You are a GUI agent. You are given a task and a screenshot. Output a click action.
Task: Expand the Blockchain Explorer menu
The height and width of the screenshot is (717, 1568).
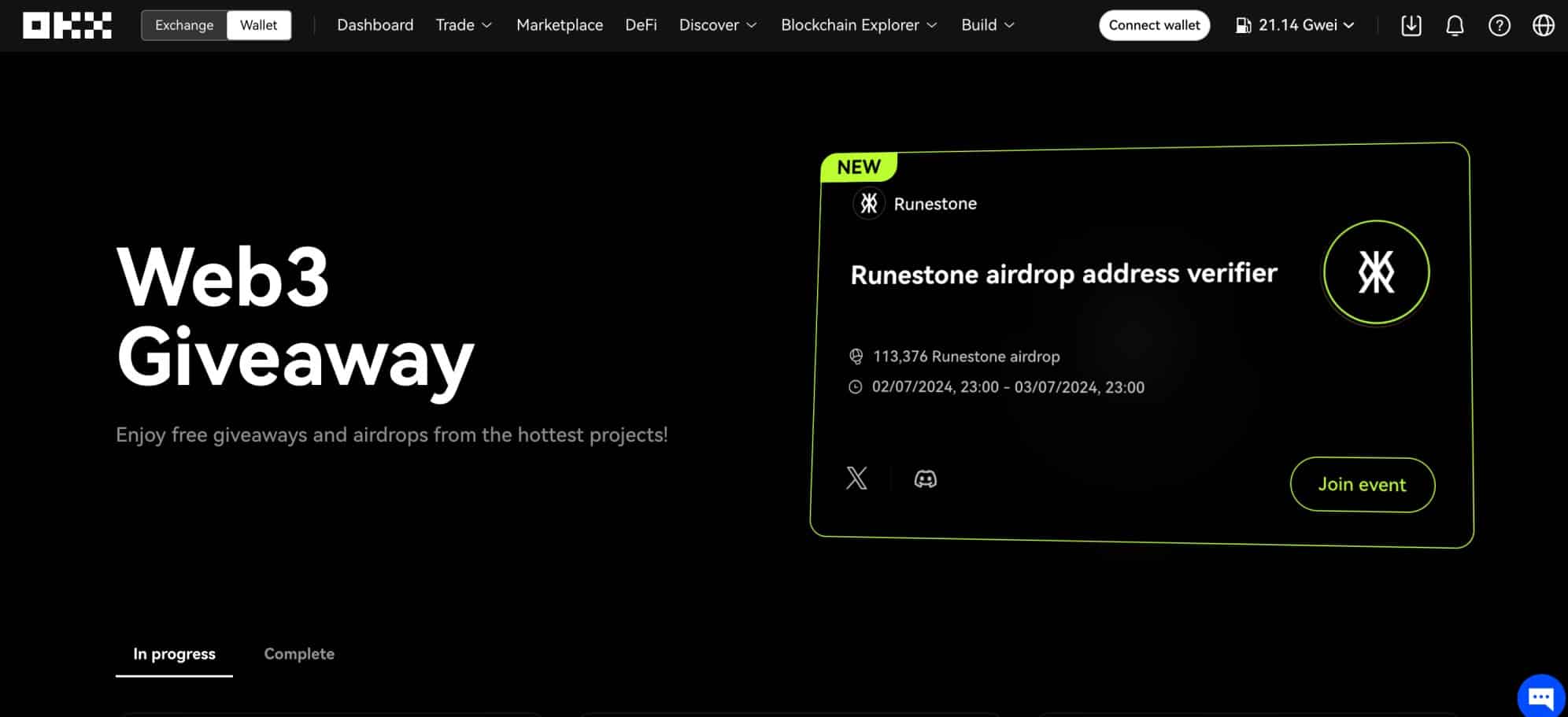pyautogui.click(x=859, y=25)
